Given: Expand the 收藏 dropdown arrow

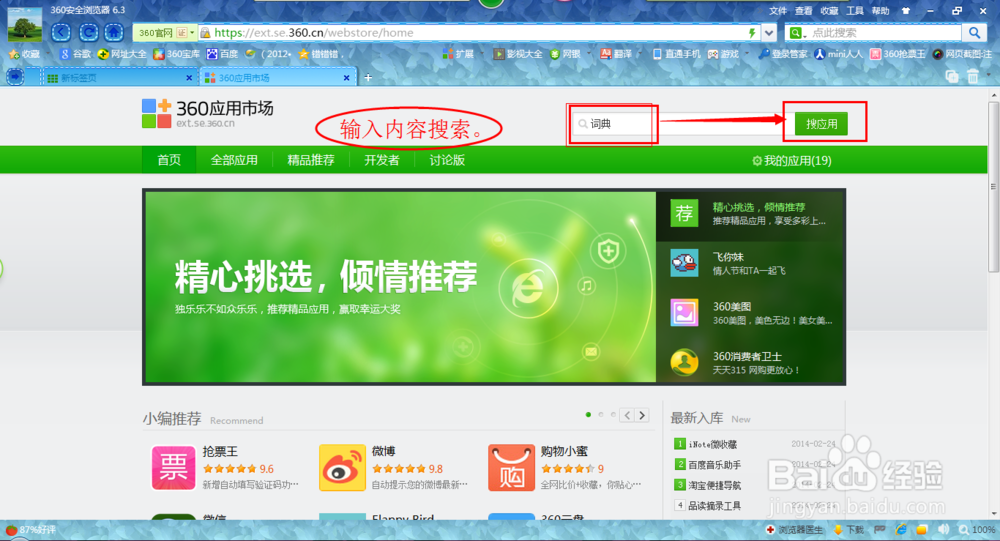Looking at the screenshot, I should click(46, 54).
